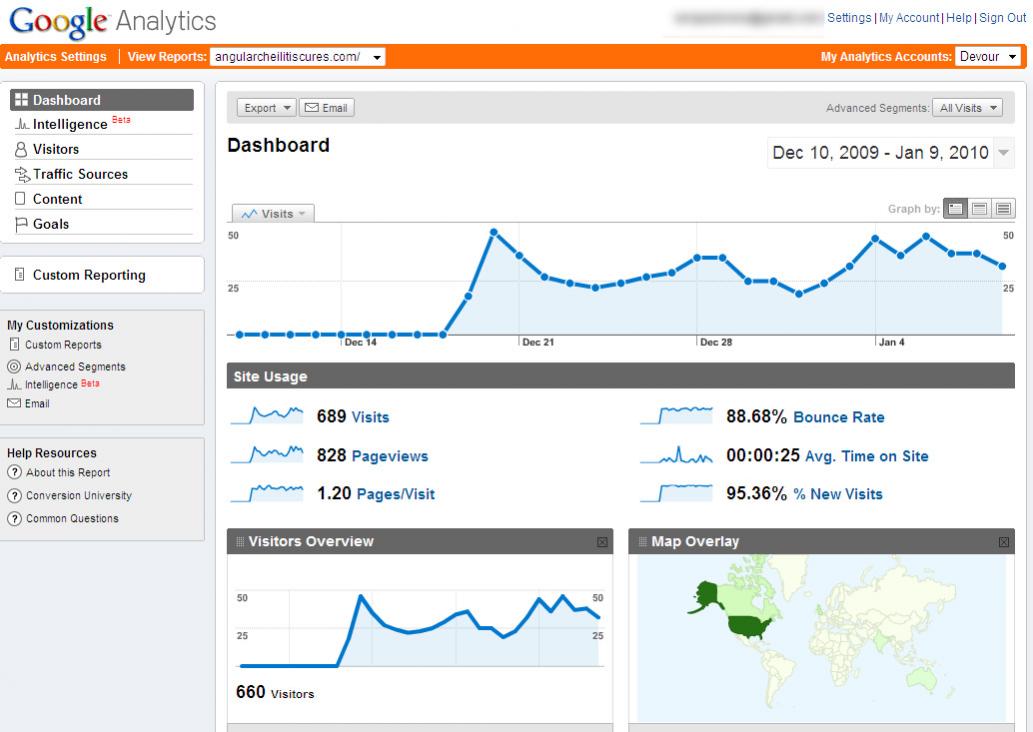This screenshot has height=732, width=1033.
Task: Open the Settings link at top right
Action: 849,18
